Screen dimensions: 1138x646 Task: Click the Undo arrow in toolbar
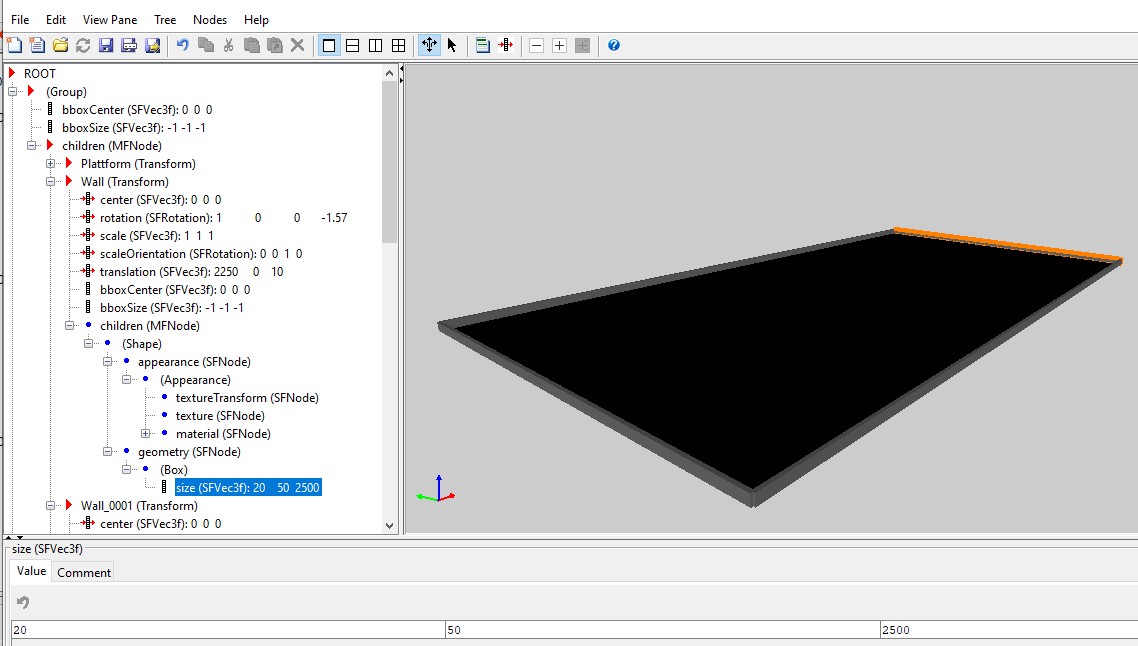182,45
